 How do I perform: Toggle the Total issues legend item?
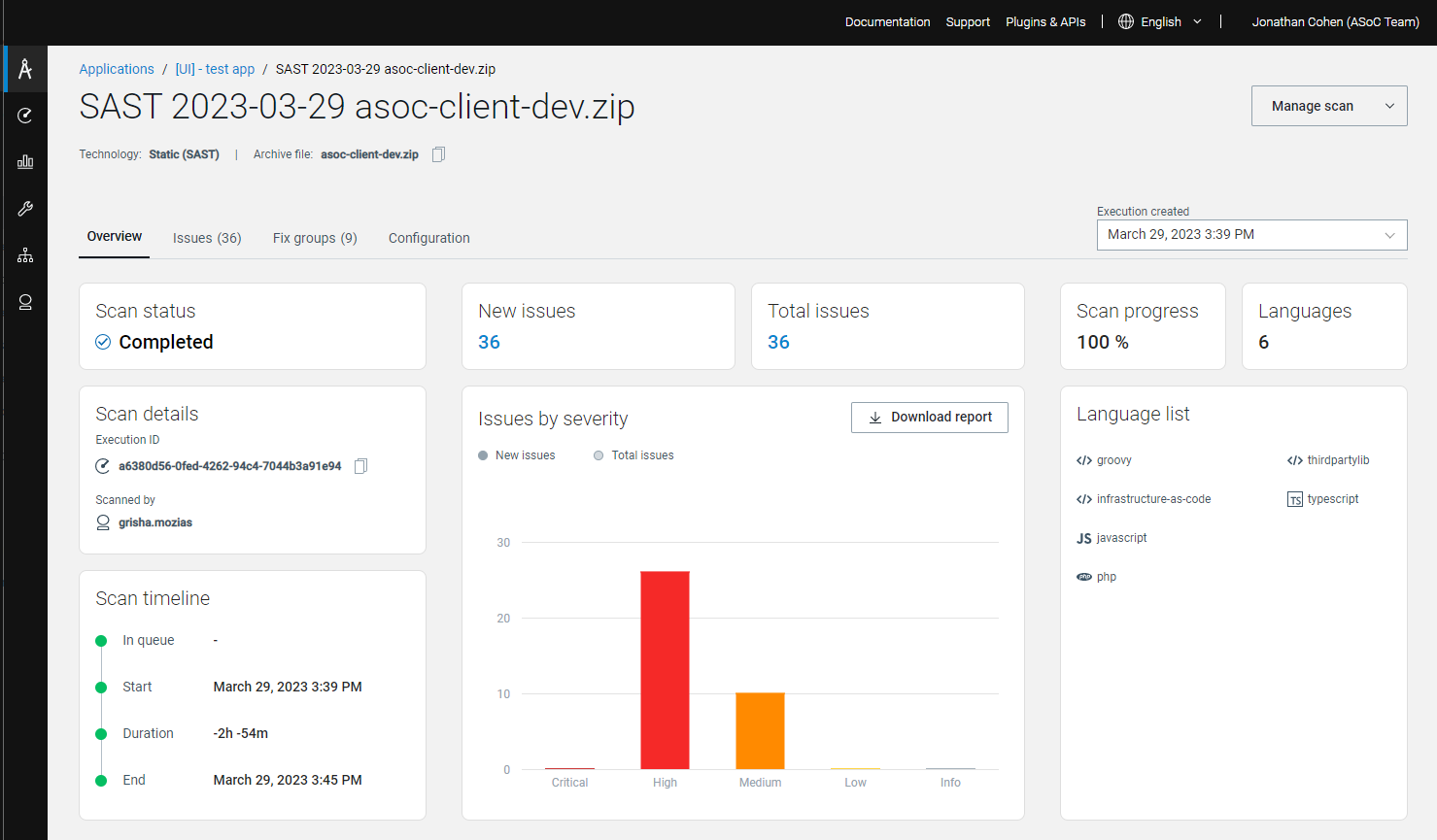[x=633, y=455]
